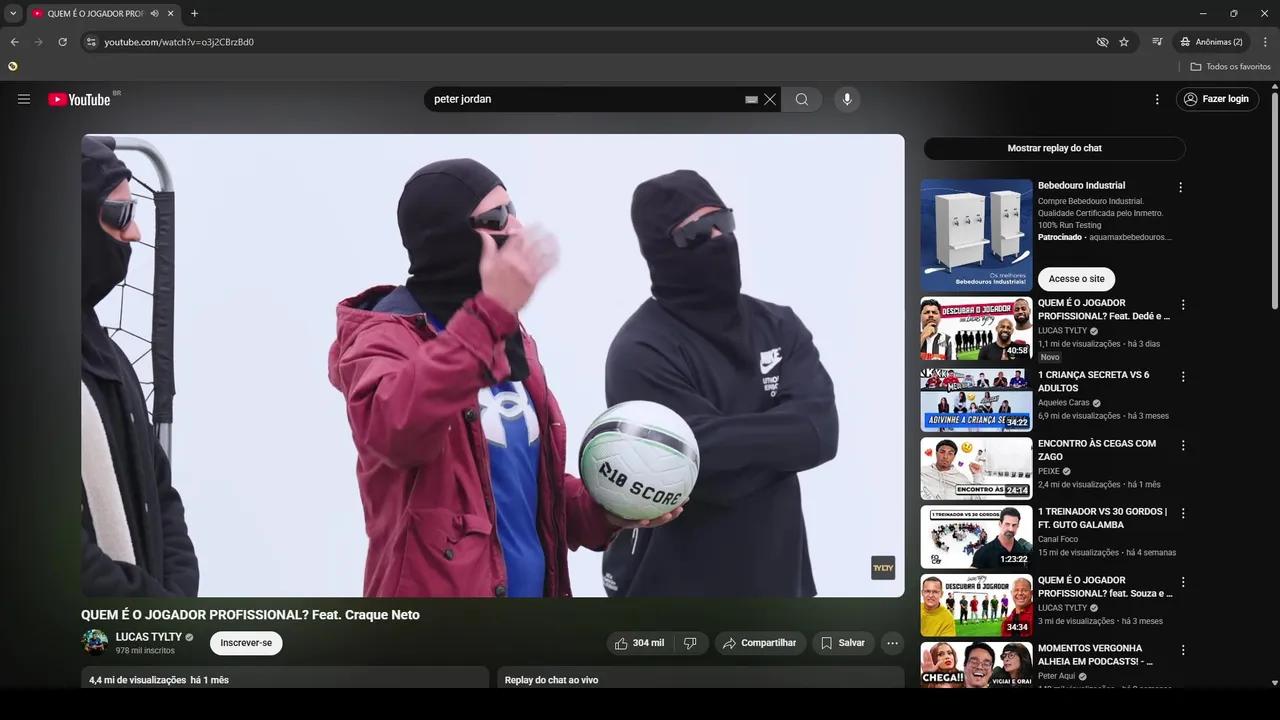Click the address bar URL field
Viewport: 1280px width, 720px height.
[590, 42]
